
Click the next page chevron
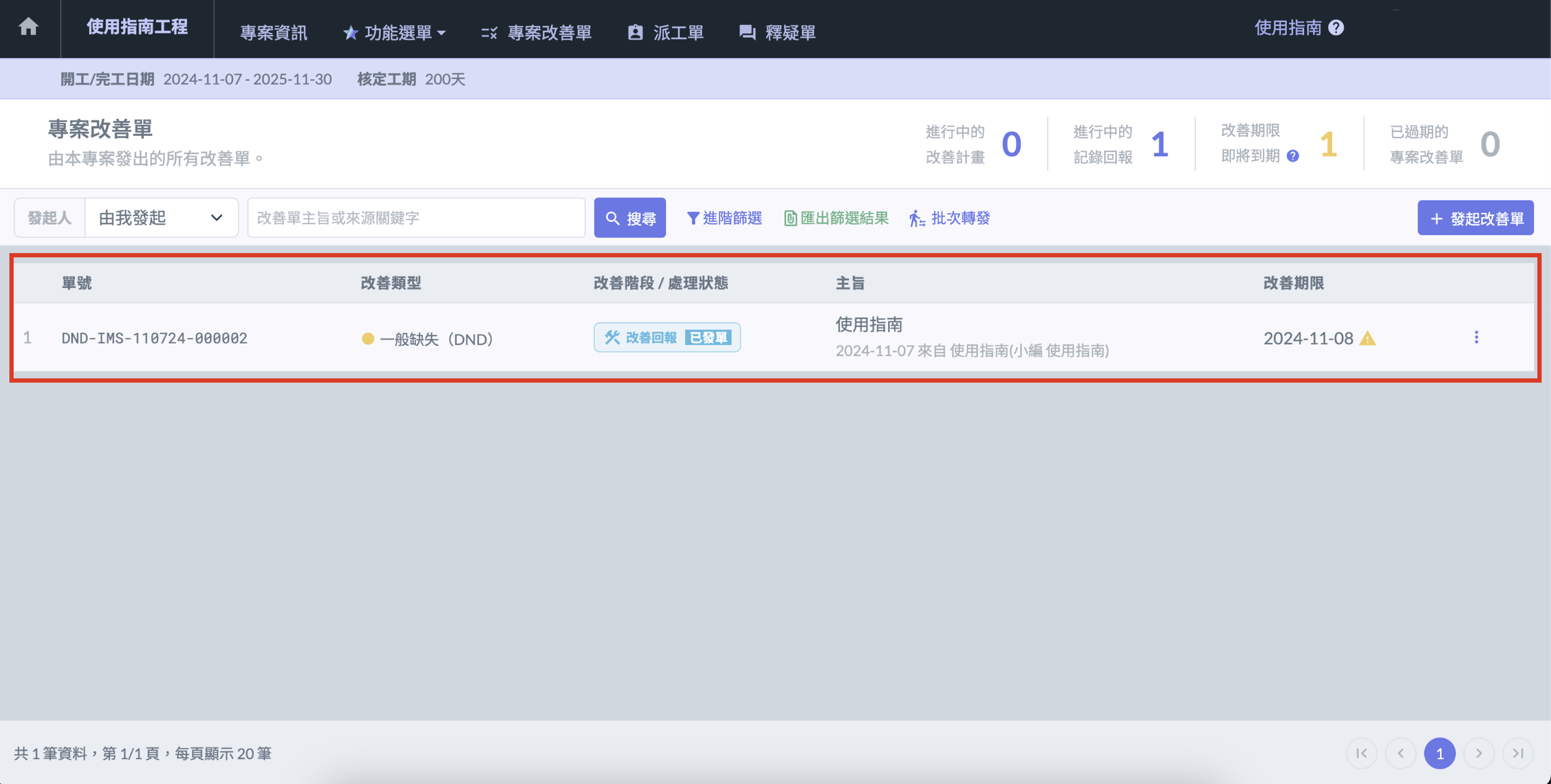(x=1478, y=753)
